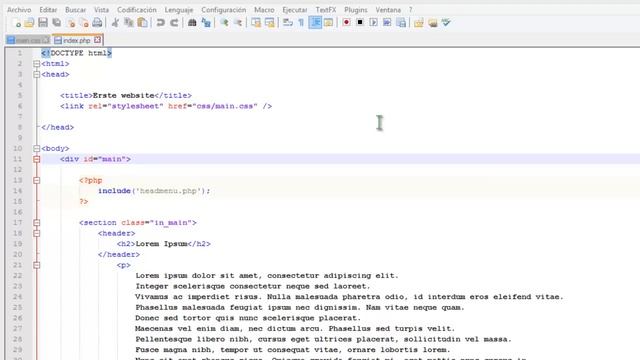
Task: Collapse the div main fold marker
Action: pos(36,159)
